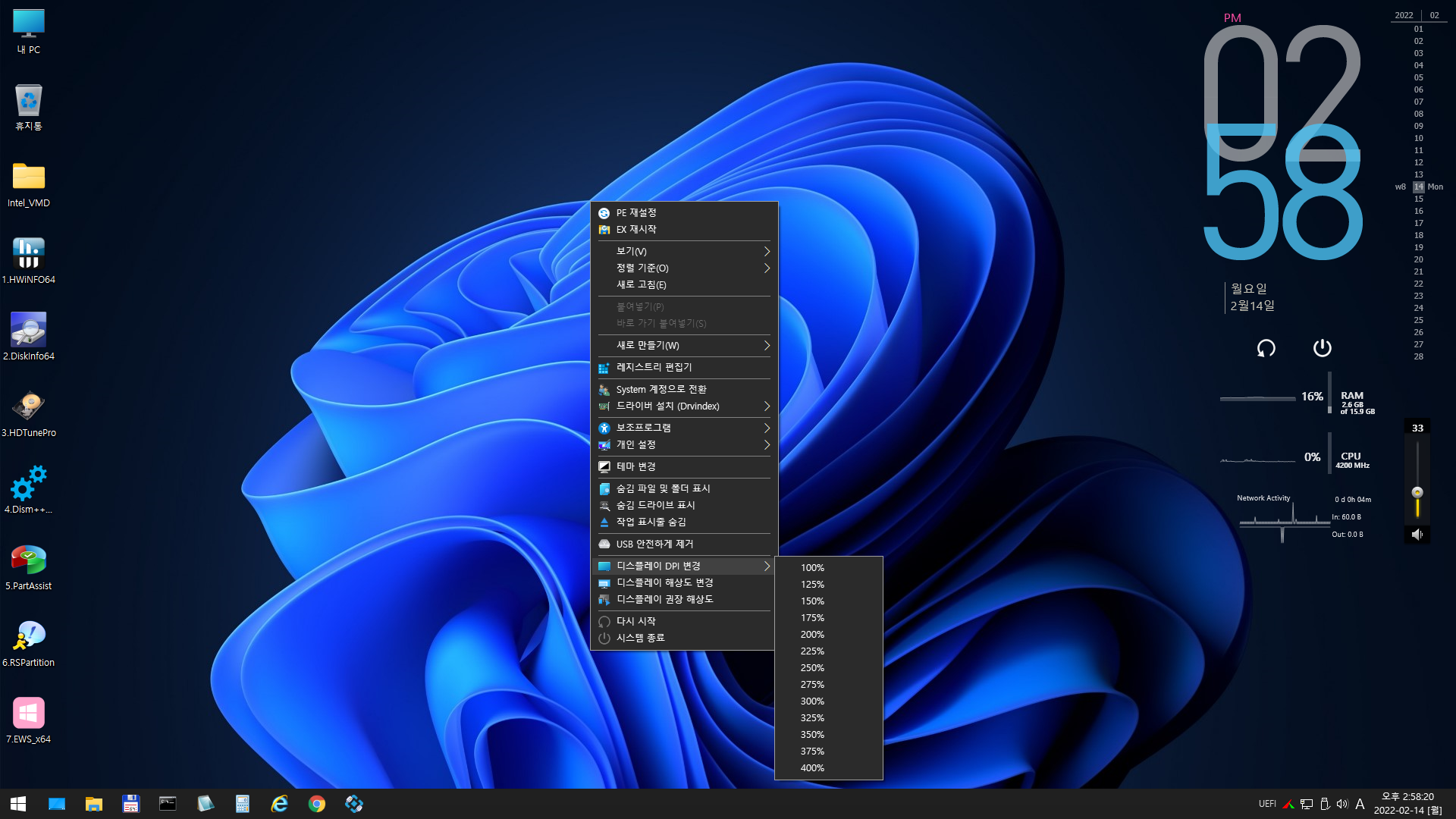Click the network tray icon

pyautogui.click(x=1307, y=804)
